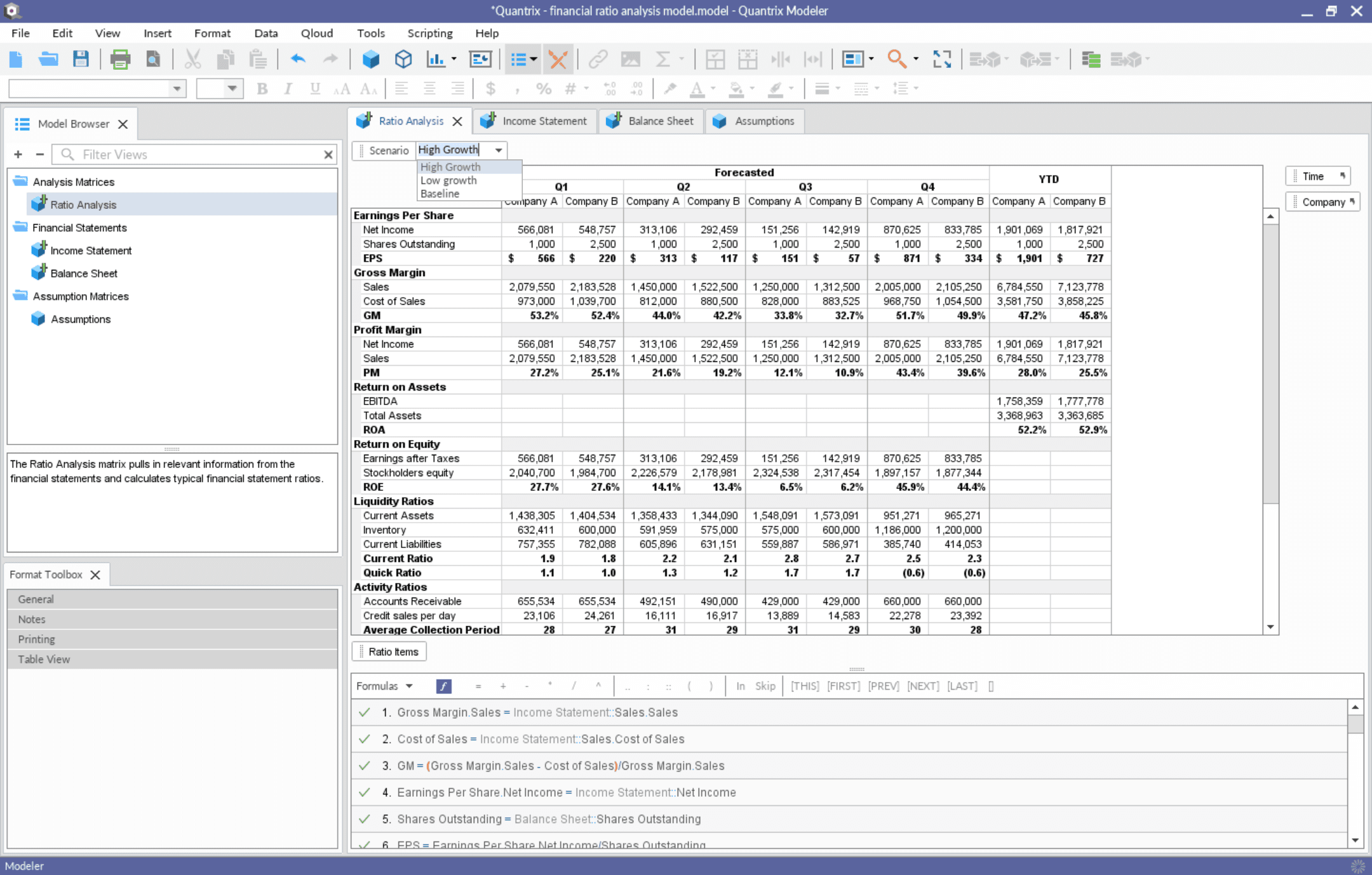Viewport: 1372px width, 875px height.
Task: Enable center text alignment
Action: 430,88
